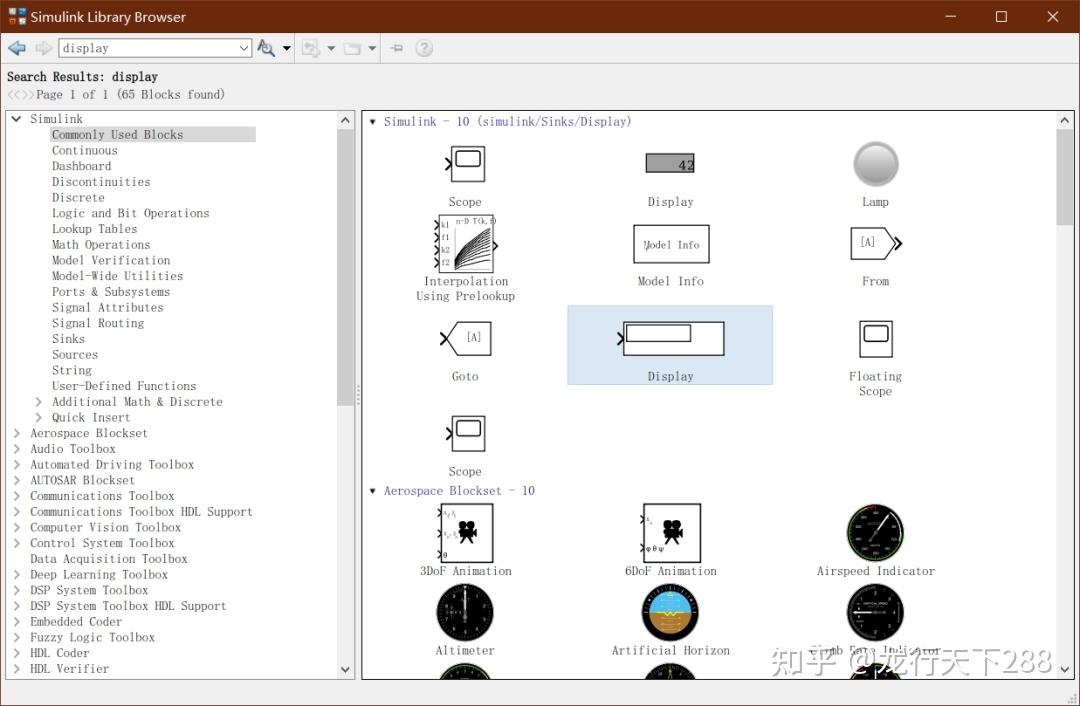Select Commonly Used Blocks library
The width and height of the screenshot is (1080, 706).
click(x=118, y=134)
